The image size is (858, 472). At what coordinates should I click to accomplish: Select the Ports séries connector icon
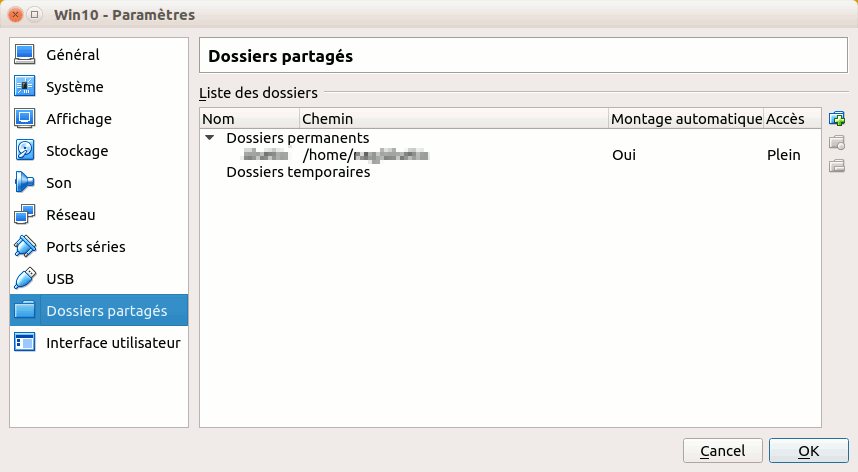[25, 247]
